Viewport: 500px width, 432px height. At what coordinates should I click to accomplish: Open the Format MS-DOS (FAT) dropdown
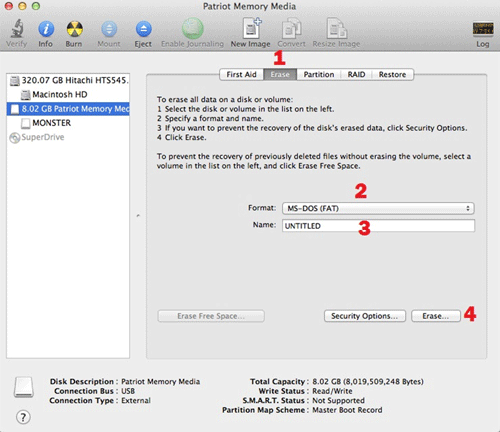click(378, 209)
